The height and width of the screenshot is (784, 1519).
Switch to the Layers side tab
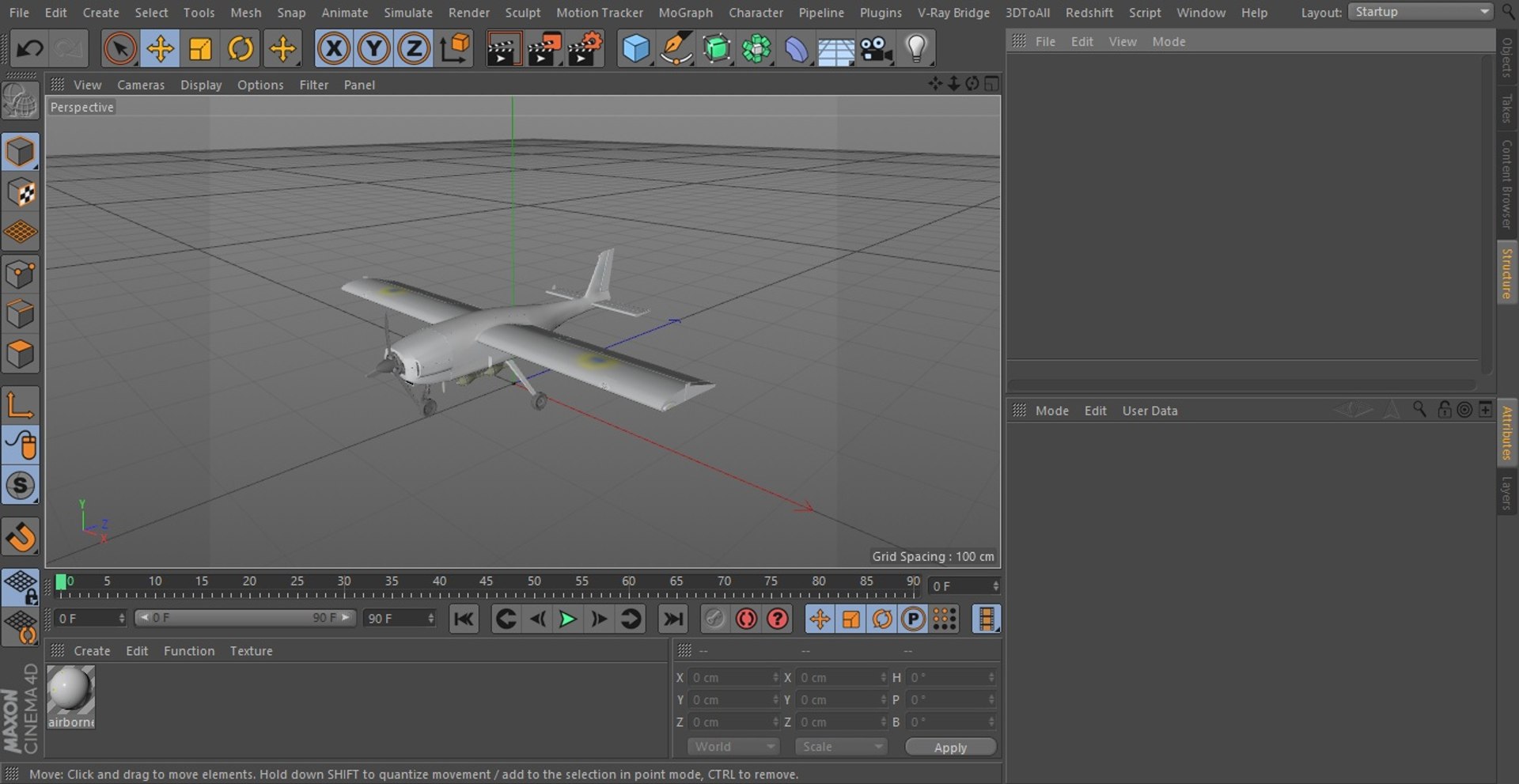(x=1507, y=493)
